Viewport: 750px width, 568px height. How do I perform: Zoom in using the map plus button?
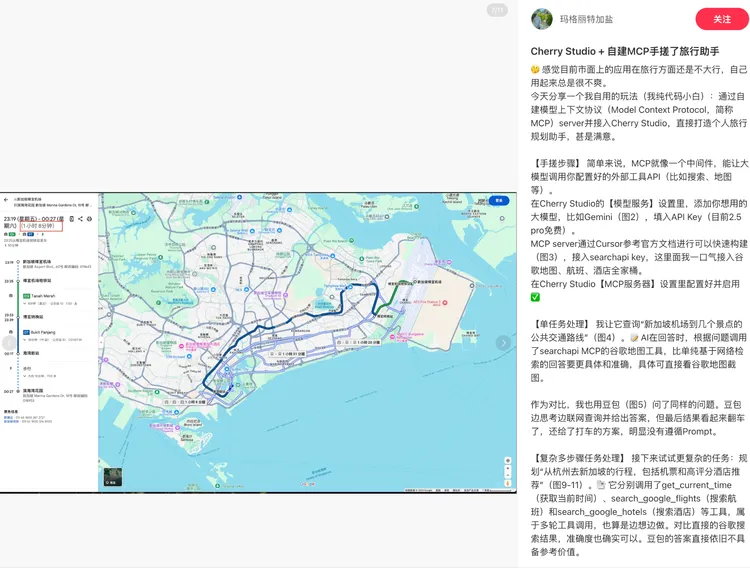pyautogui.click(x=509, y=470)
